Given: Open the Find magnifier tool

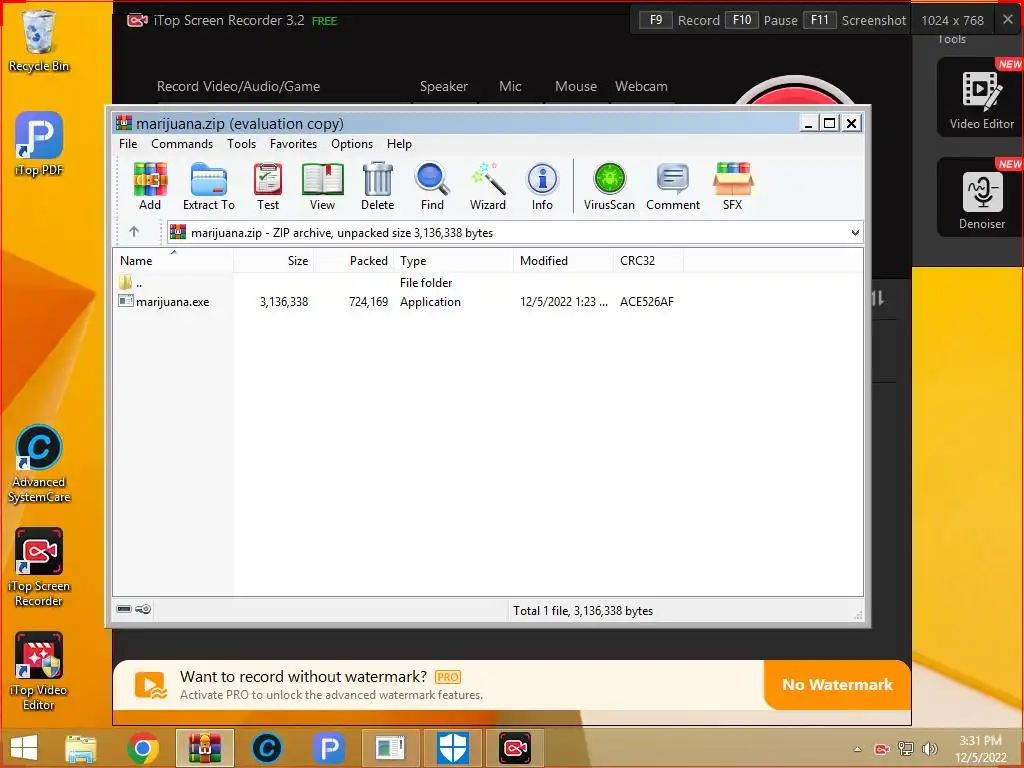Looking at the screenshot, I should (x=432, y=186).
